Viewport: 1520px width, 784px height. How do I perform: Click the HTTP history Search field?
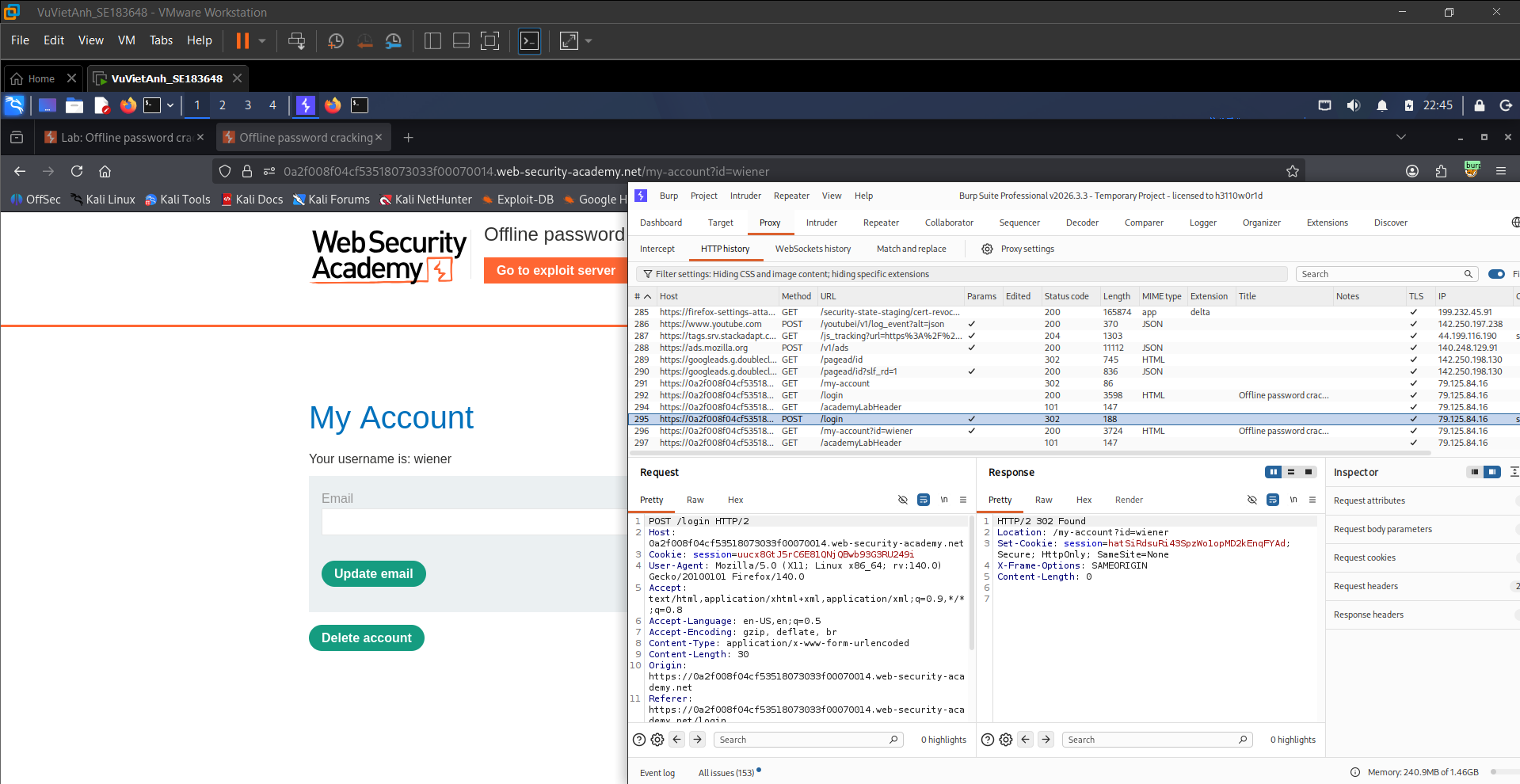point(1387,274)
